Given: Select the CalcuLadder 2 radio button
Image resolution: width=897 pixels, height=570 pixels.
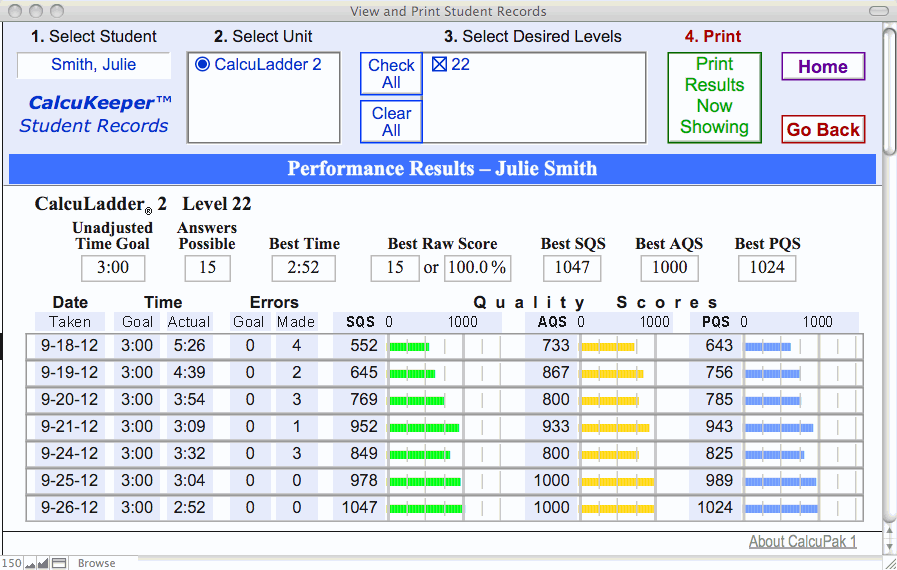Looking at the screenshot, I should (202, 64).
